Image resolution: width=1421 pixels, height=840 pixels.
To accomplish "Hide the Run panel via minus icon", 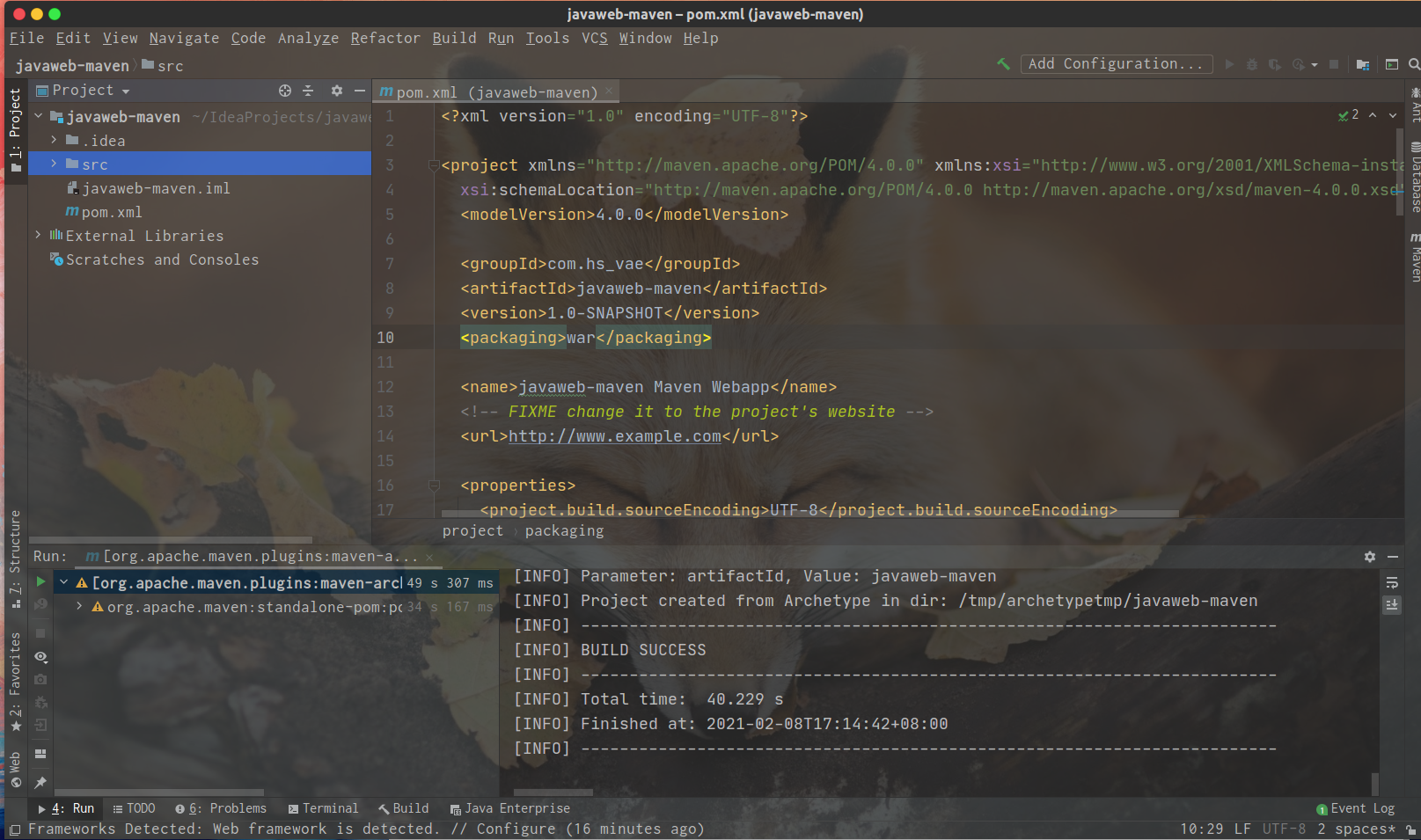I will (1393, 557).
